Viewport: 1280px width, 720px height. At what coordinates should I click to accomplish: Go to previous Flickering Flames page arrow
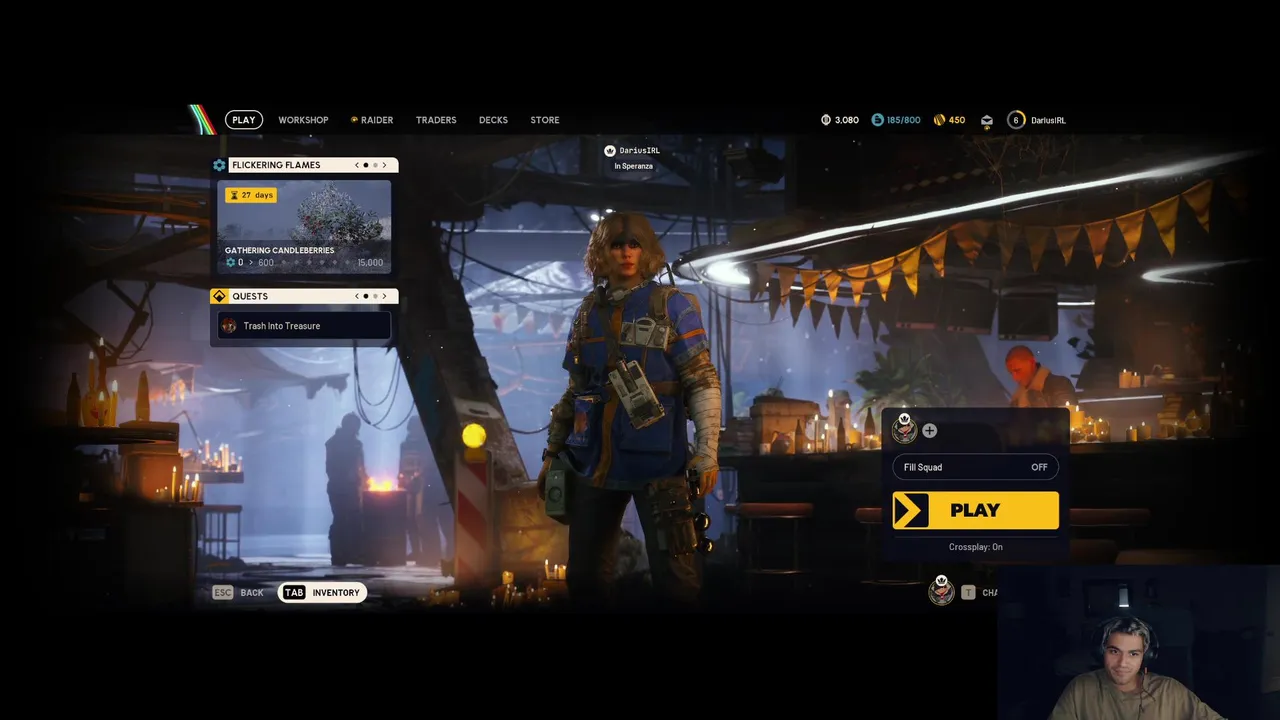(357, 165)
